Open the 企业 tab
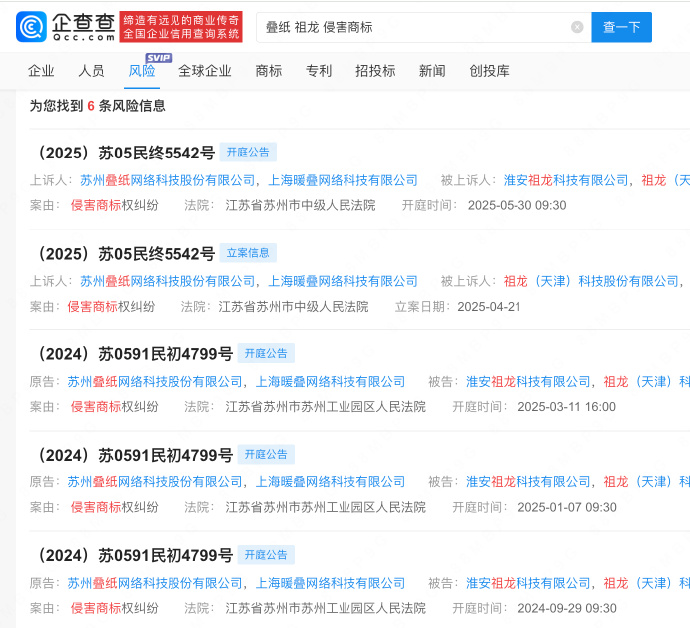690x628 pixels. [41, 71]
